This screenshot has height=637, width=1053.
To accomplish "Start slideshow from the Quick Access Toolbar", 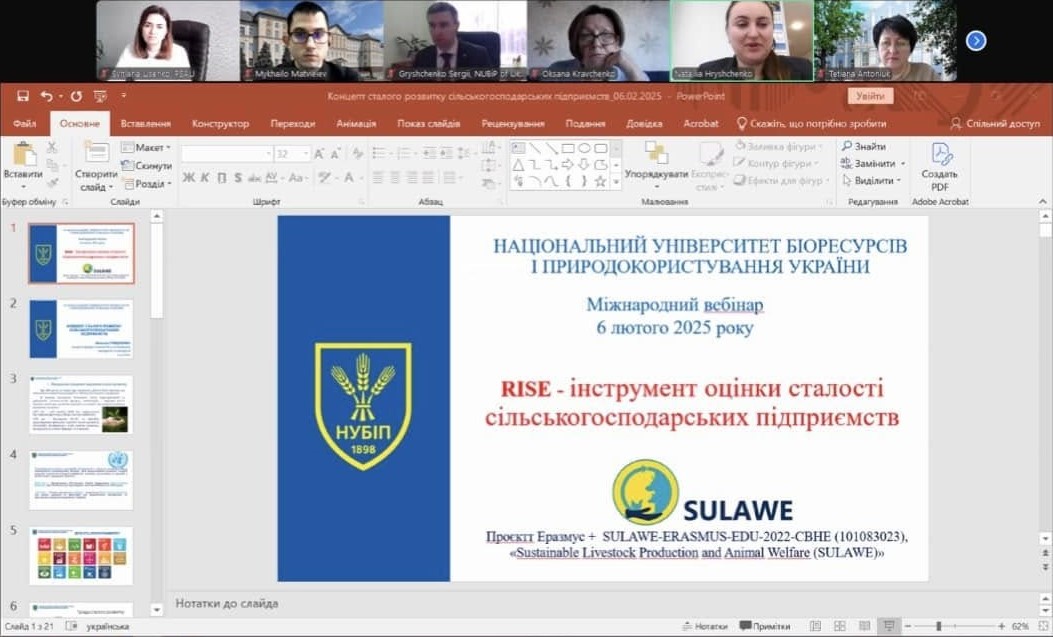I will pos(100,96).
